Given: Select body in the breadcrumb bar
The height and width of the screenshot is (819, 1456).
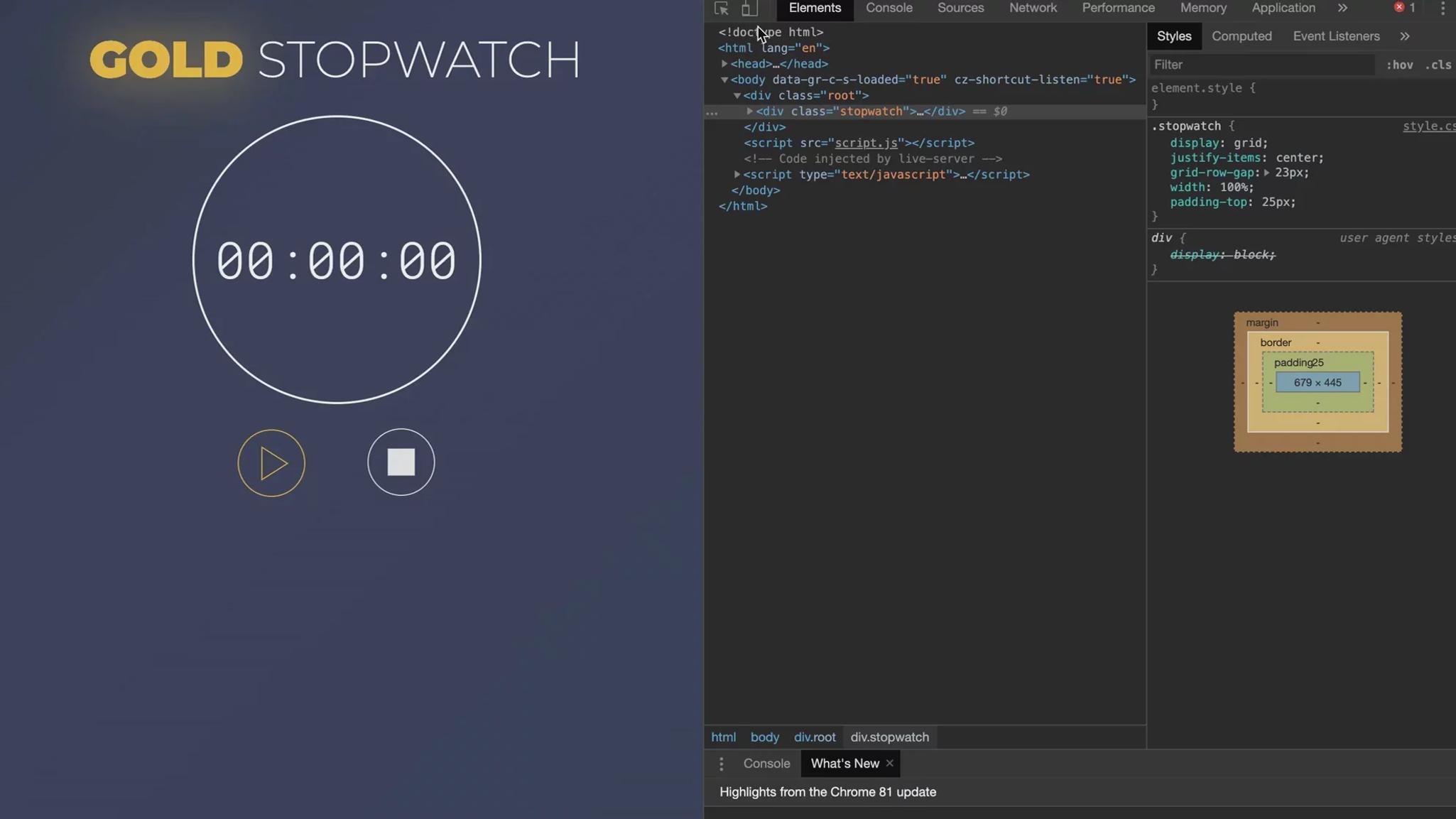Looking at the screenshot, I should [764, 737].
